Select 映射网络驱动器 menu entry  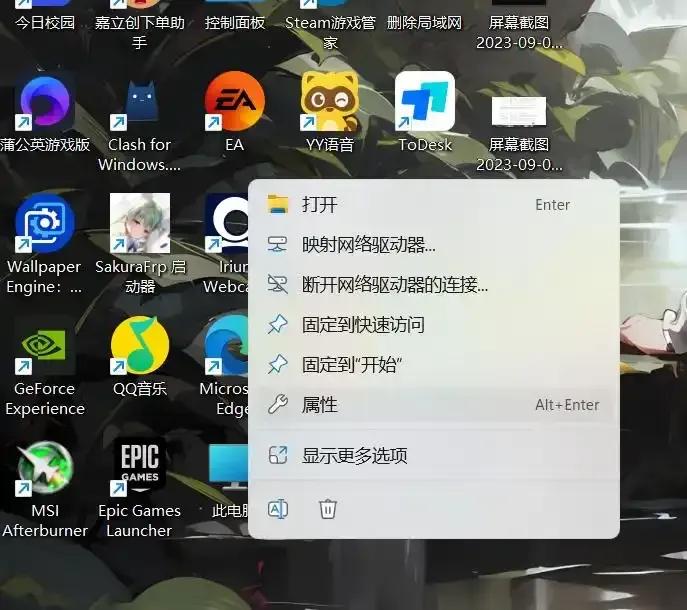(x=368, y=245)
